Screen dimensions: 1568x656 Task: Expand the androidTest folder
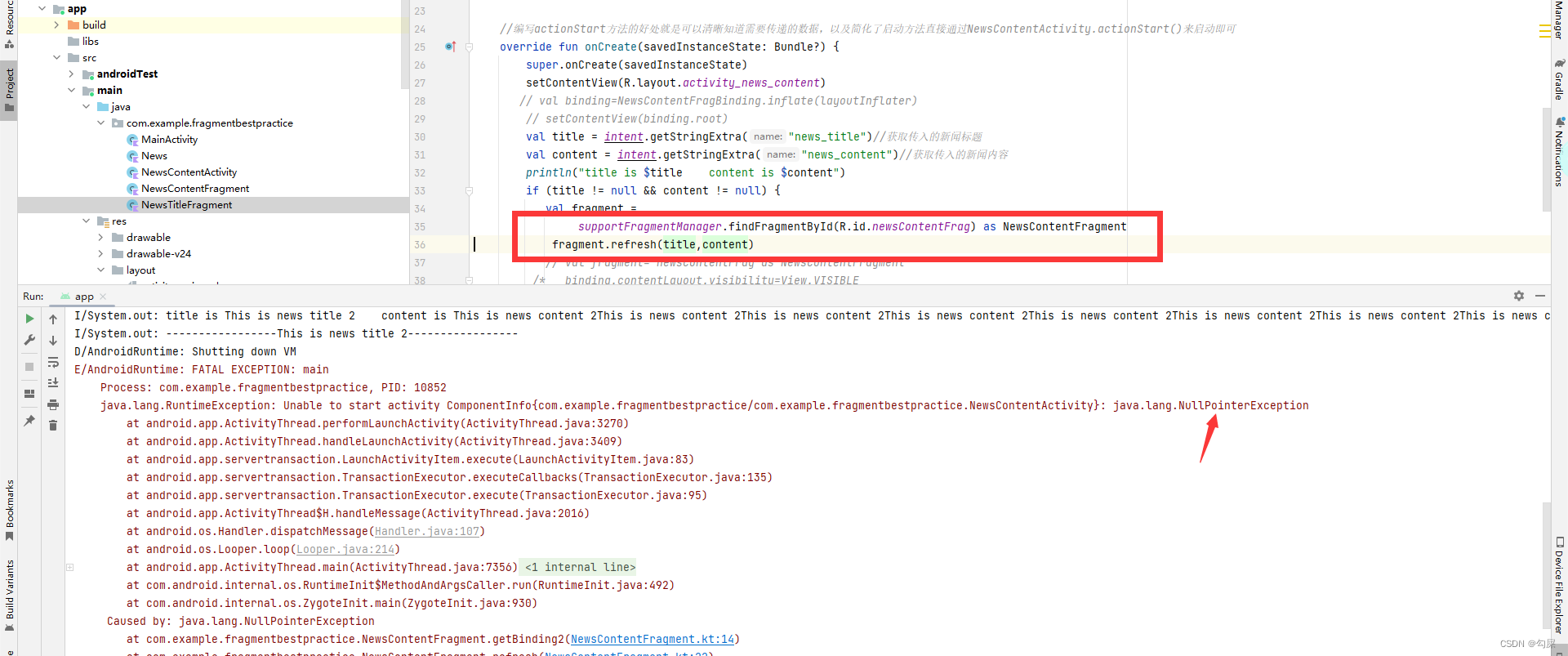71,74
